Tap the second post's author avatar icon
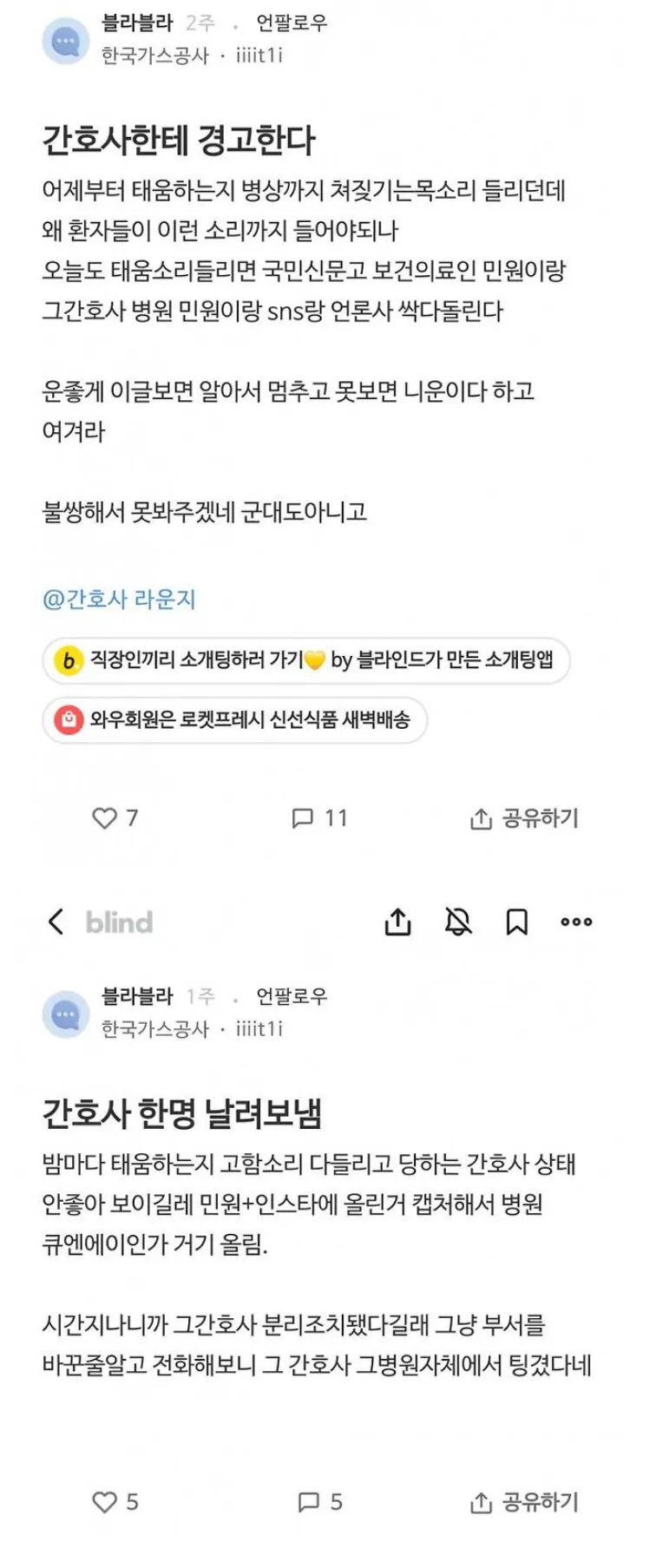The image size is (656, 1568). (66, 1014)
